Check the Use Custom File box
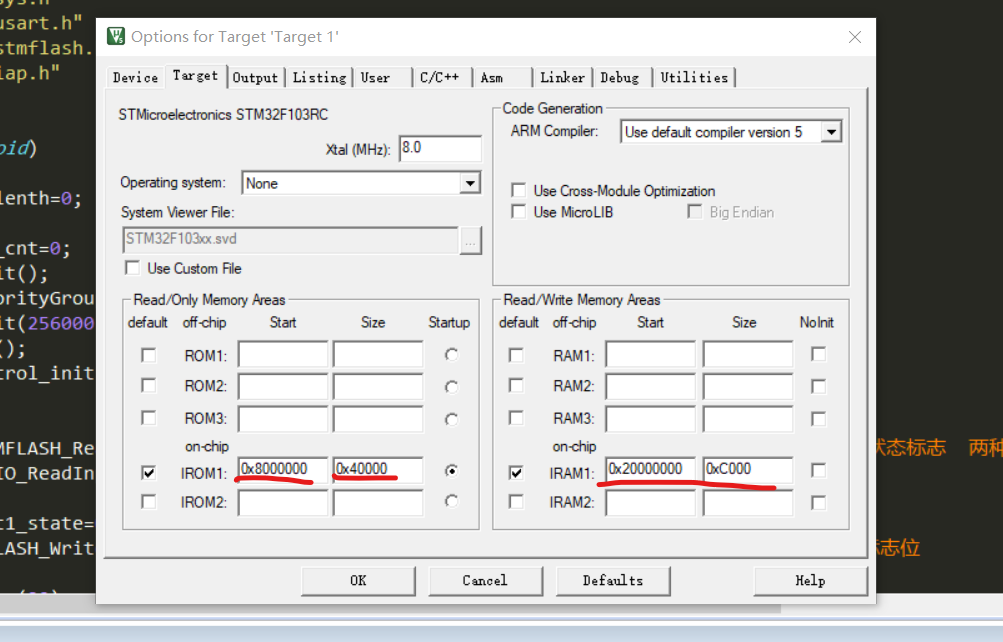 click(x=132, y=268)
